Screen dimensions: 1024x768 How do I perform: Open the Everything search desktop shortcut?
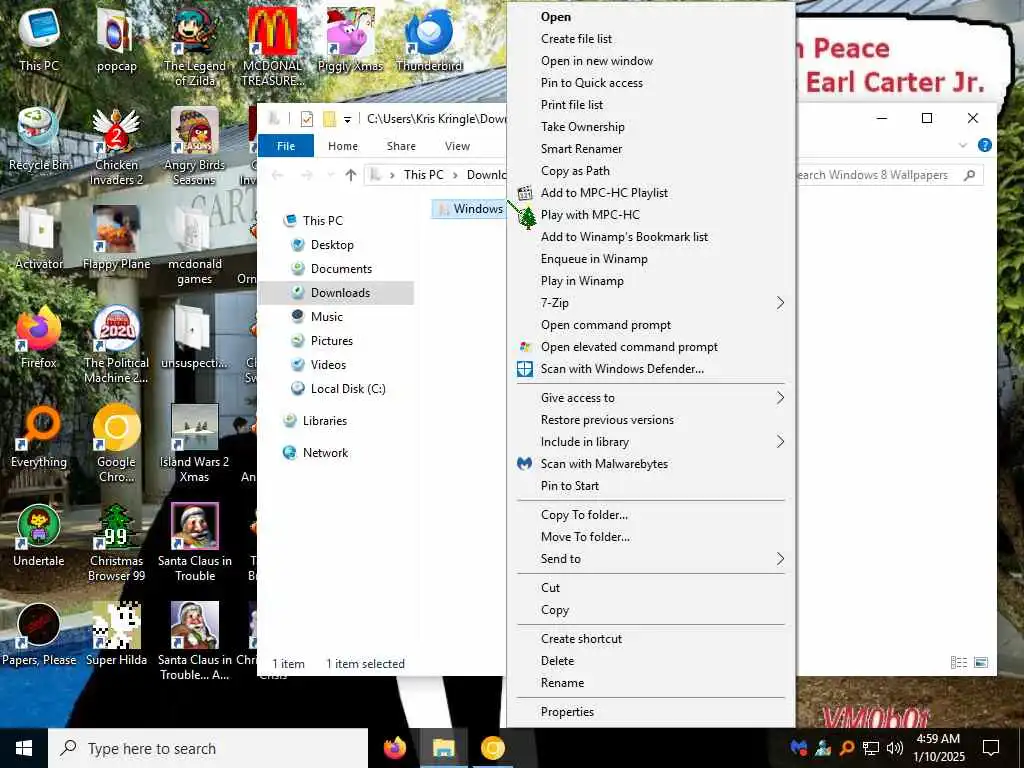tap(39, 436)
